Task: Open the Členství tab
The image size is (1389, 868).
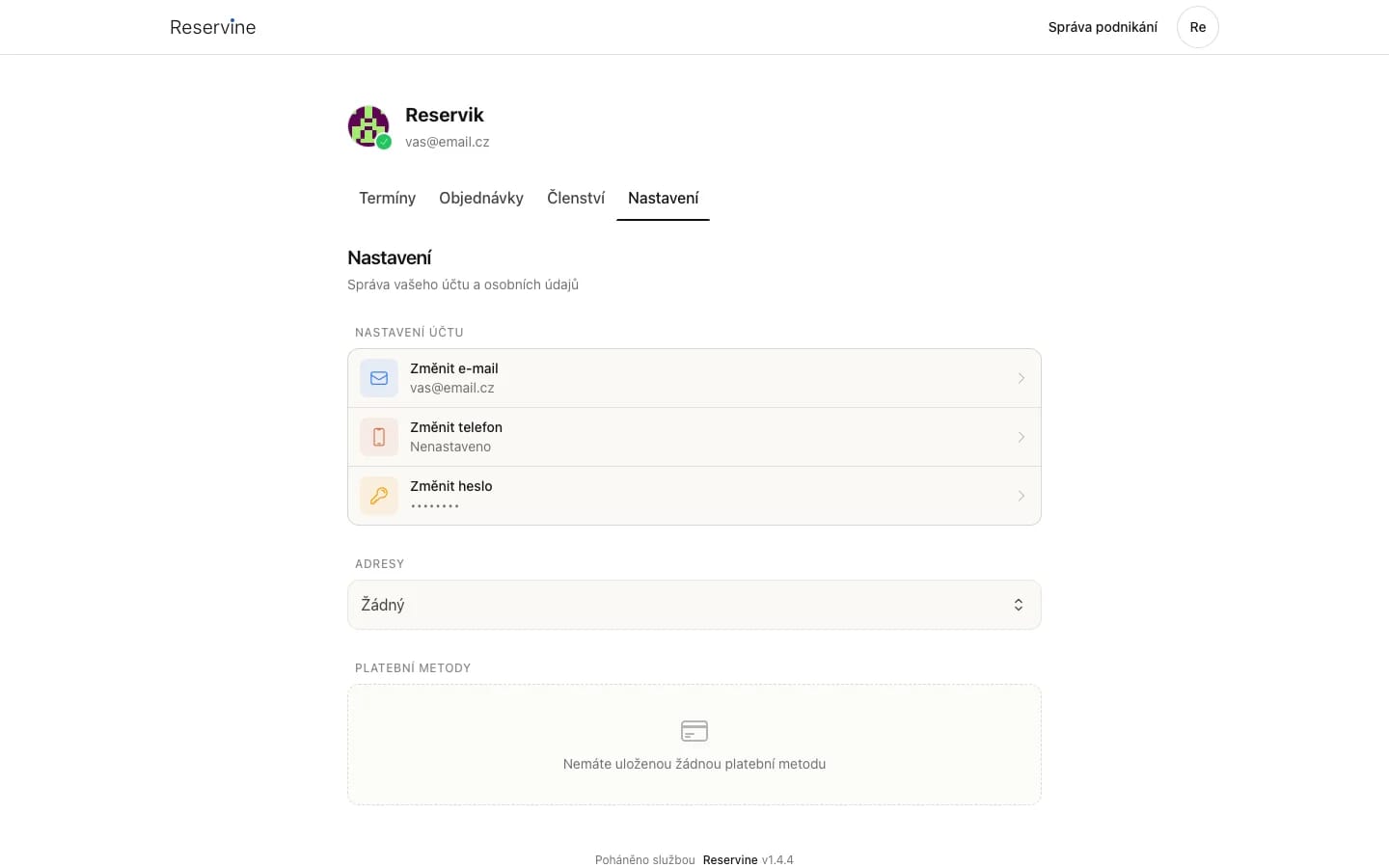Action: [x=576, y=198]
